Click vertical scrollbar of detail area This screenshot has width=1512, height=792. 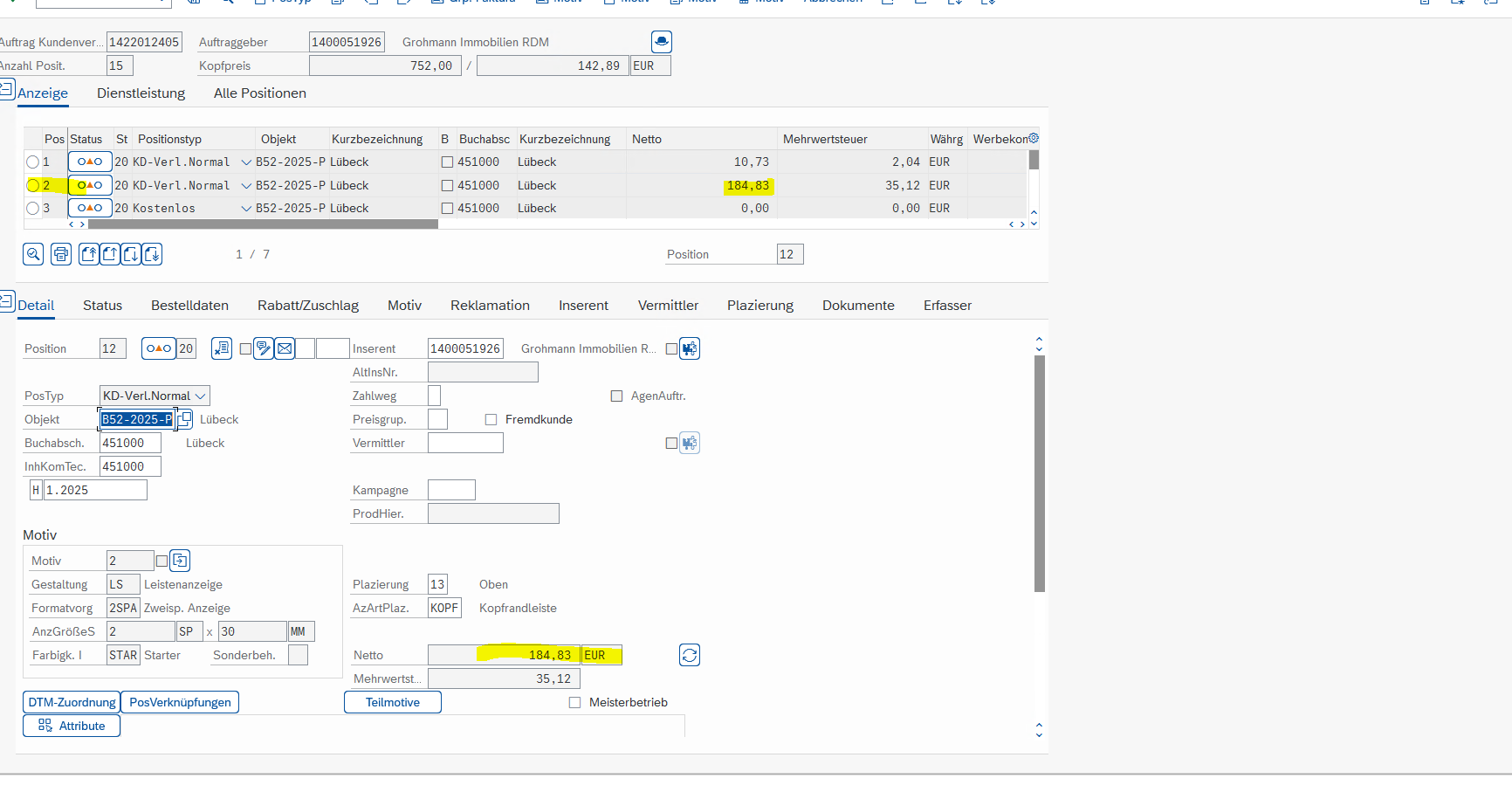(x=1039, y=473)
